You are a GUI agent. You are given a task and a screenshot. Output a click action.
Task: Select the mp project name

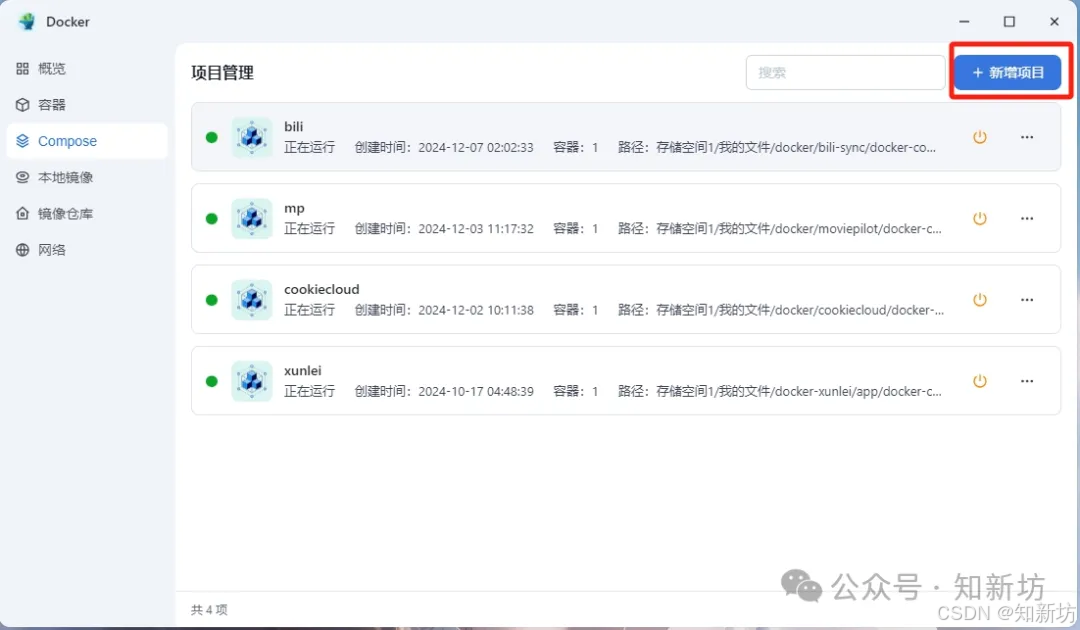pyautogui.click(x=294, y=208)
